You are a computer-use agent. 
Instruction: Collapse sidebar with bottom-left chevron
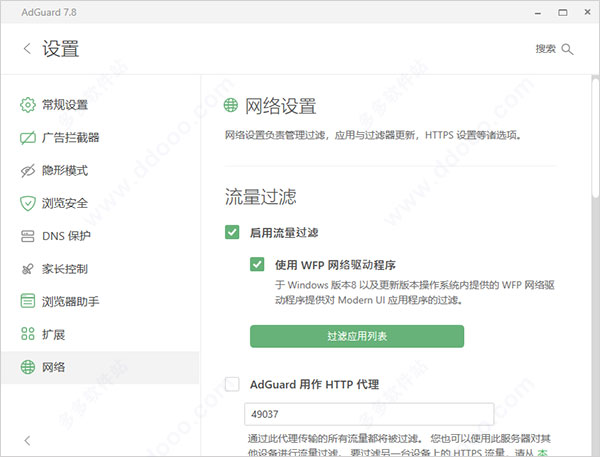(x=27, y=441)
